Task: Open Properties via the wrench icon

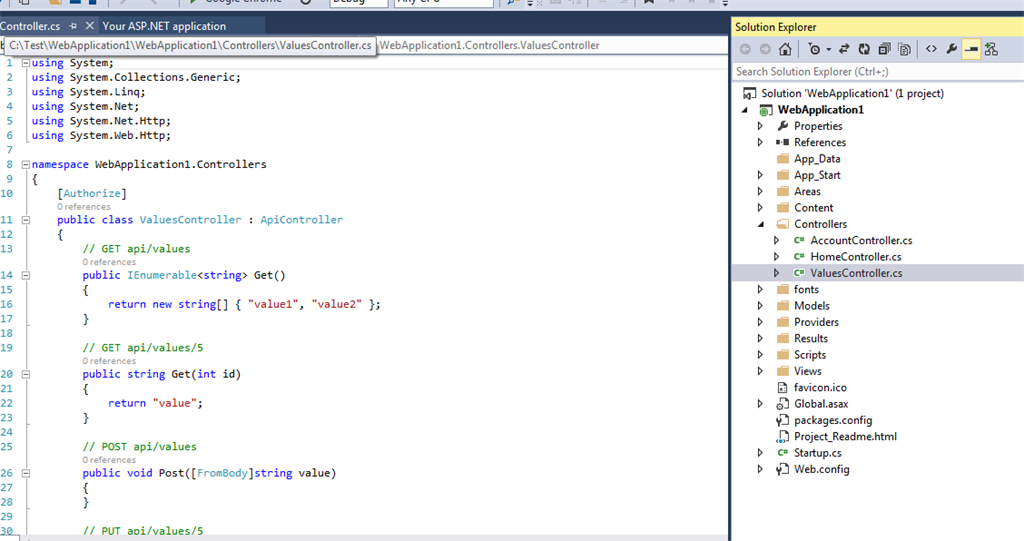Action: click(951, 49)
